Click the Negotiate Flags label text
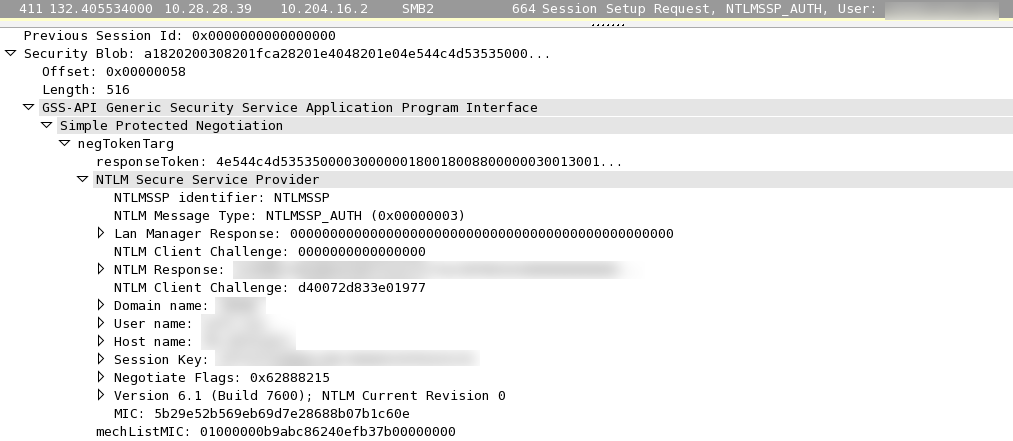This screenshot has width=1013, height=441. click(177, 377)
